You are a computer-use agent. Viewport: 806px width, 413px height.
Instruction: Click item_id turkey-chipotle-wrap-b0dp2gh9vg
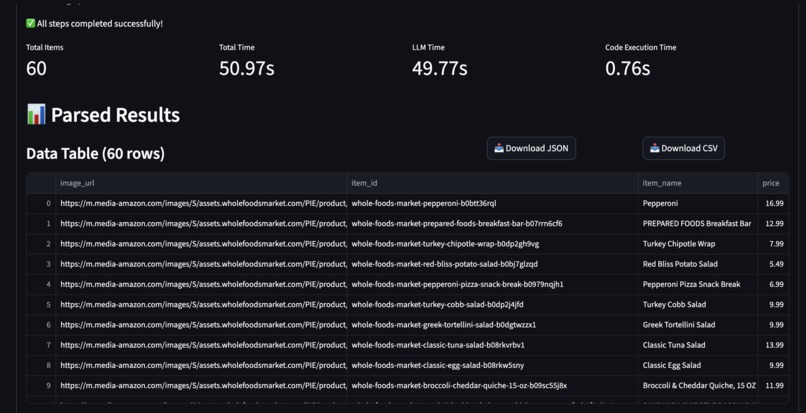click(492, 244)
